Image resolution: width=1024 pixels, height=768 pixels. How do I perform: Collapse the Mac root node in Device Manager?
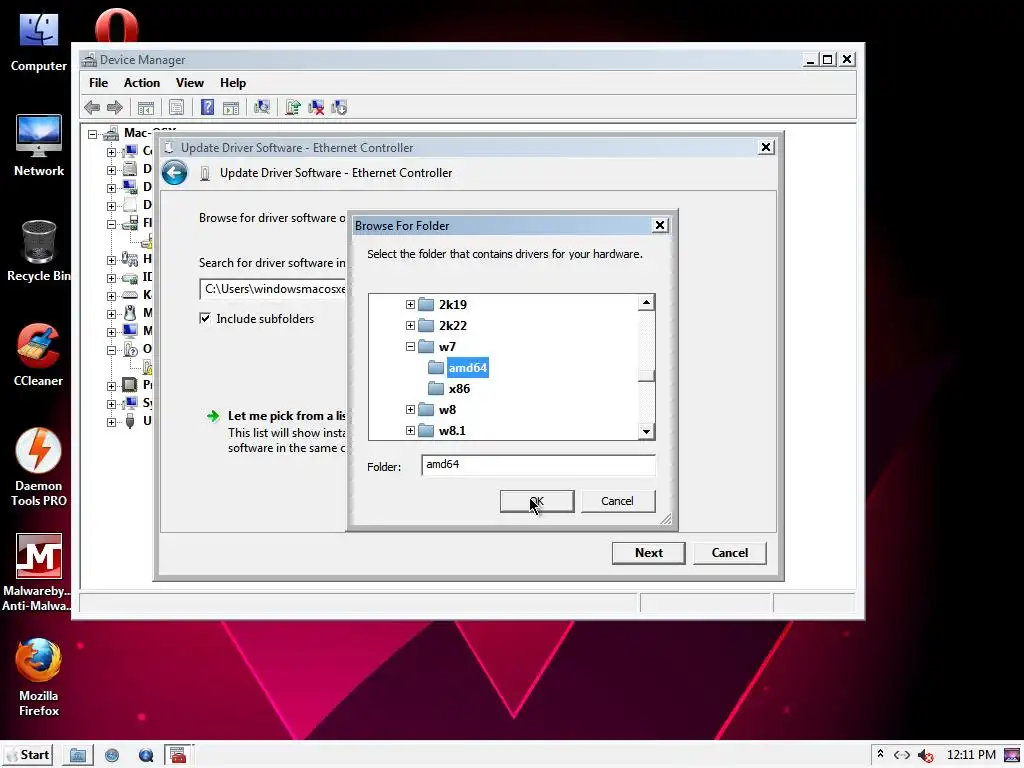point(93,134)
